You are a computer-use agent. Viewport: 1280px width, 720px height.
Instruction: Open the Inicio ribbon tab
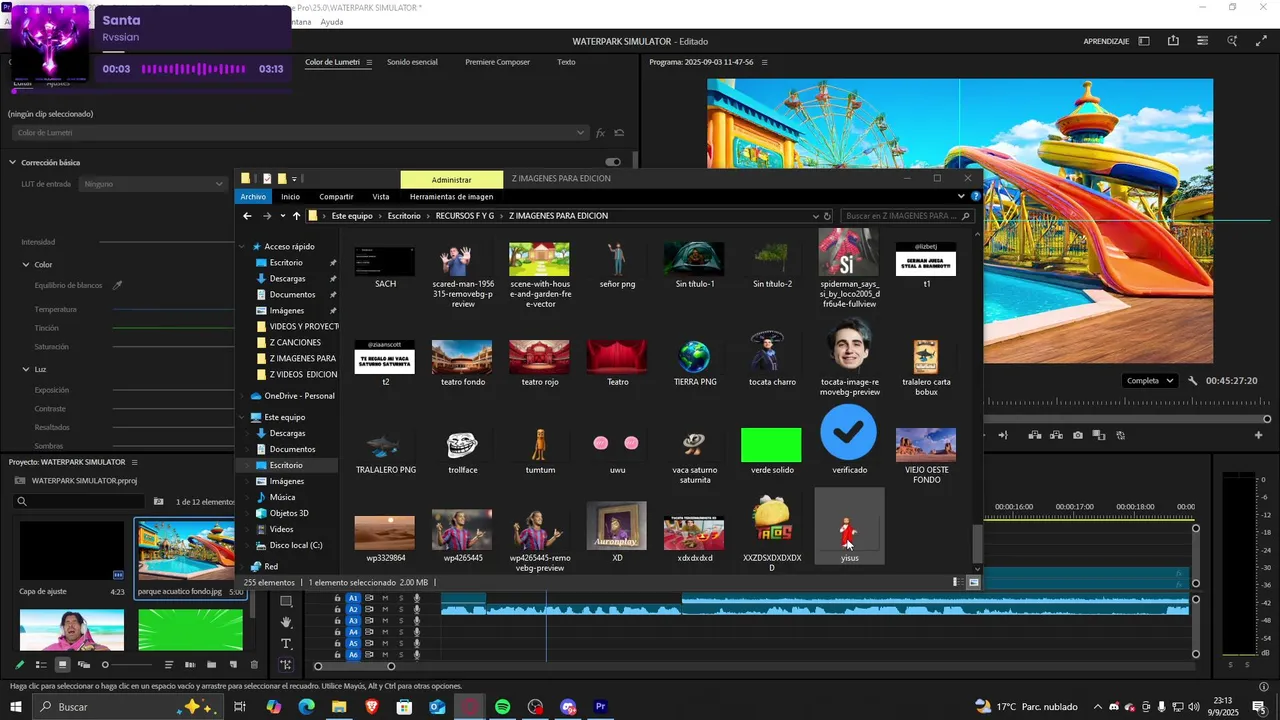pos(290,197)
